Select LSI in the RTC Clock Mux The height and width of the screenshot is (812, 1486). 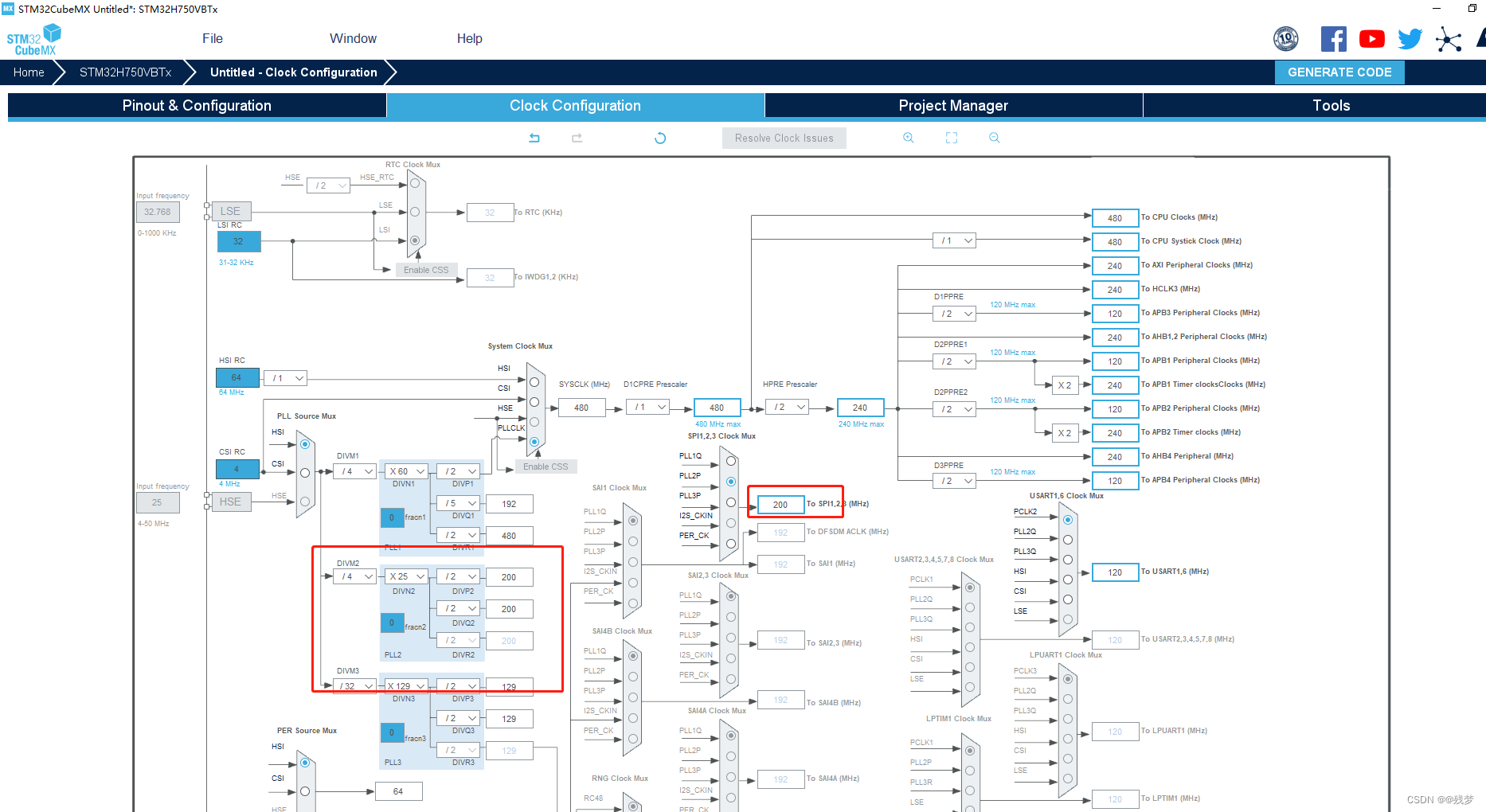coord(415,240)
